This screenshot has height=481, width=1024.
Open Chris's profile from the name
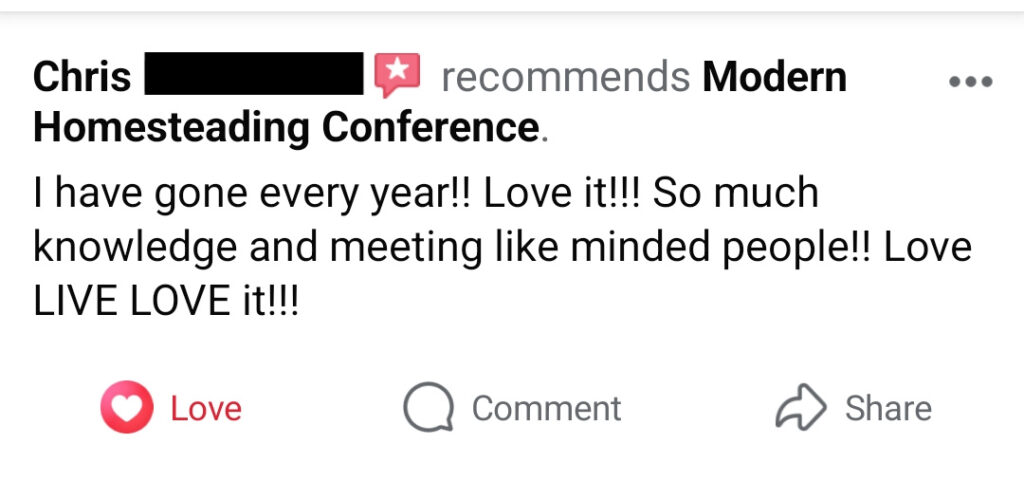coord(82,77)
